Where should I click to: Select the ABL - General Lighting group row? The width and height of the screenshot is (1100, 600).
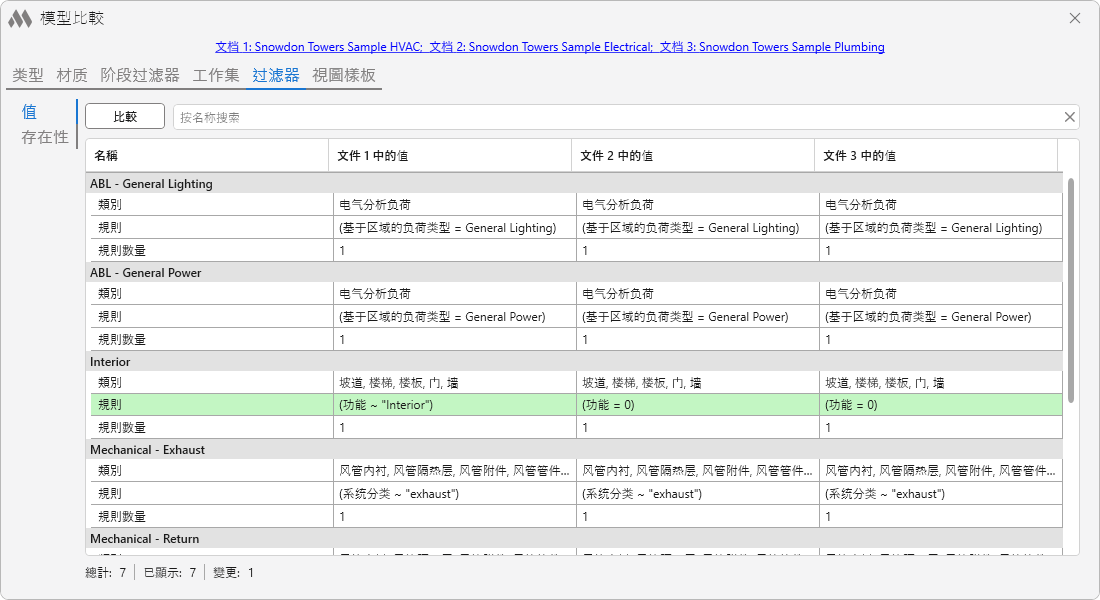point(574,184)
